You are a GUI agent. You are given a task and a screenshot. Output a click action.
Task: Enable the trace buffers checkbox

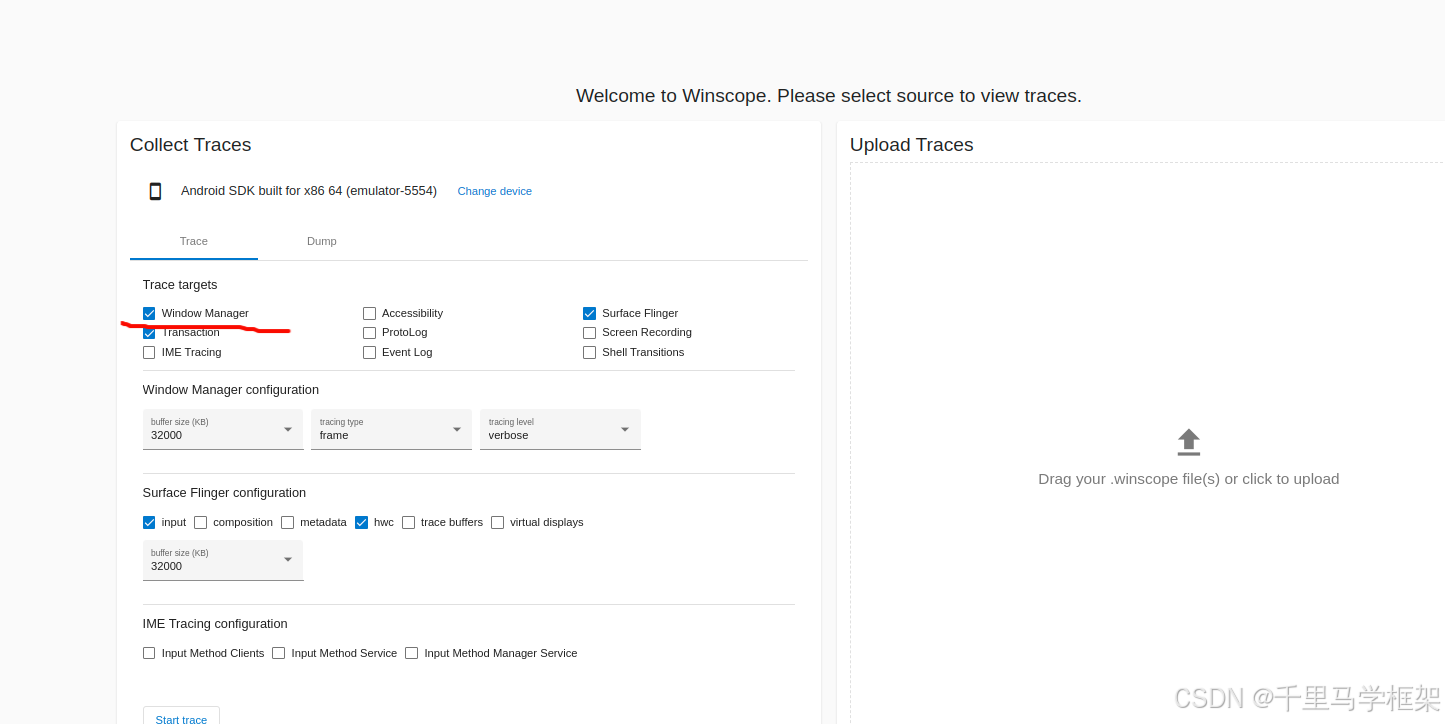click(x=408, y=522)
